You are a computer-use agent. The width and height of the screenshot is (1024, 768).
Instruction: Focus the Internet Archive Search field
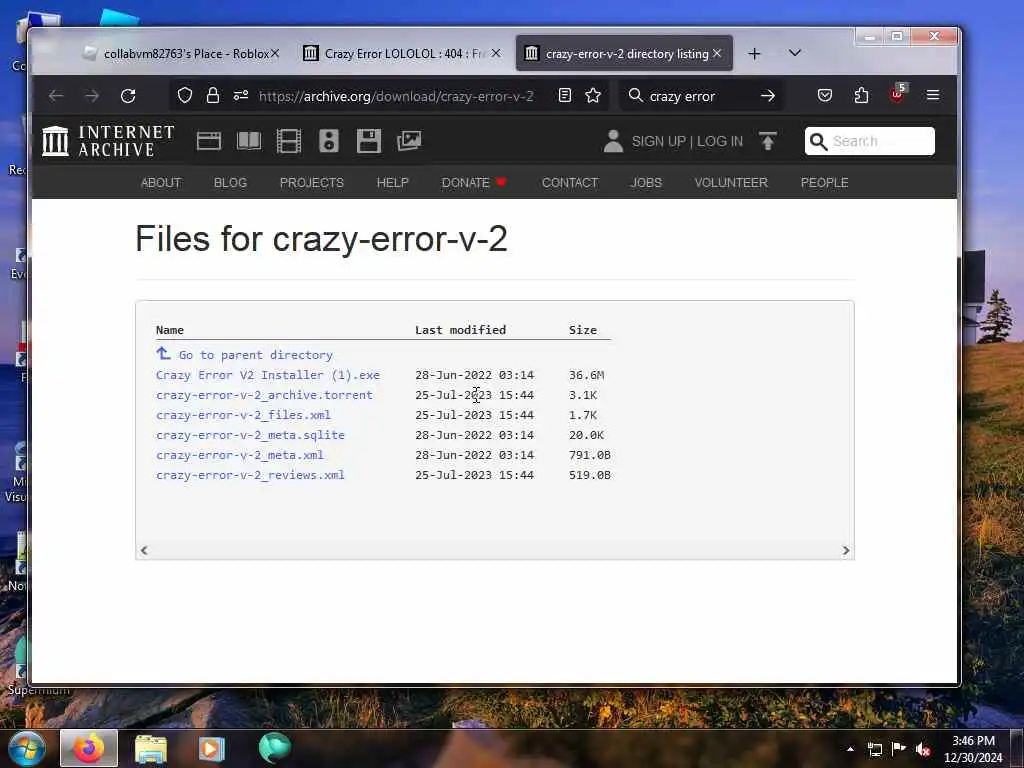869,141
